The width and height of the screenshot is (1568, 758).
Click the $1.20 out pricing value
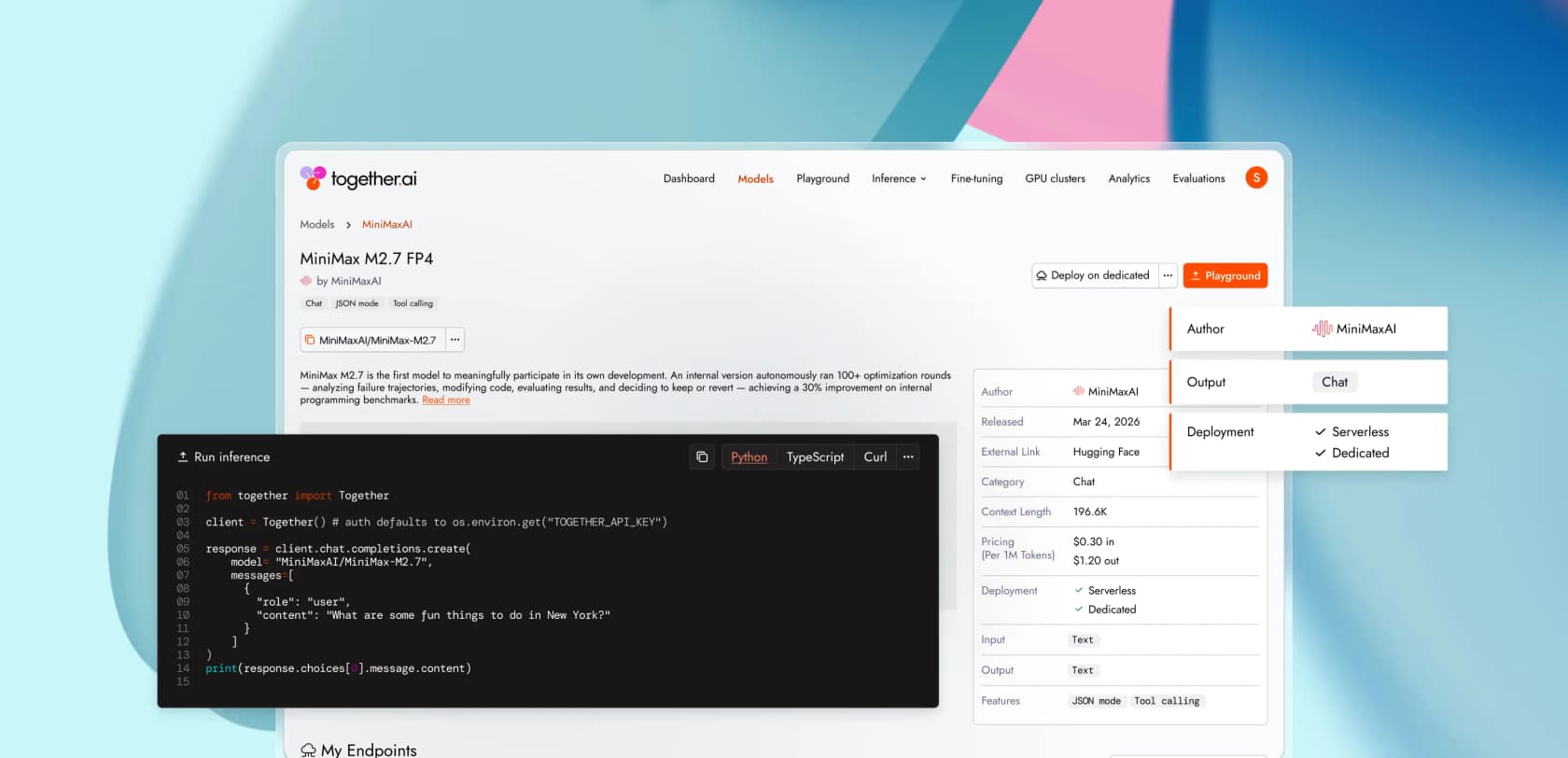1096,561
